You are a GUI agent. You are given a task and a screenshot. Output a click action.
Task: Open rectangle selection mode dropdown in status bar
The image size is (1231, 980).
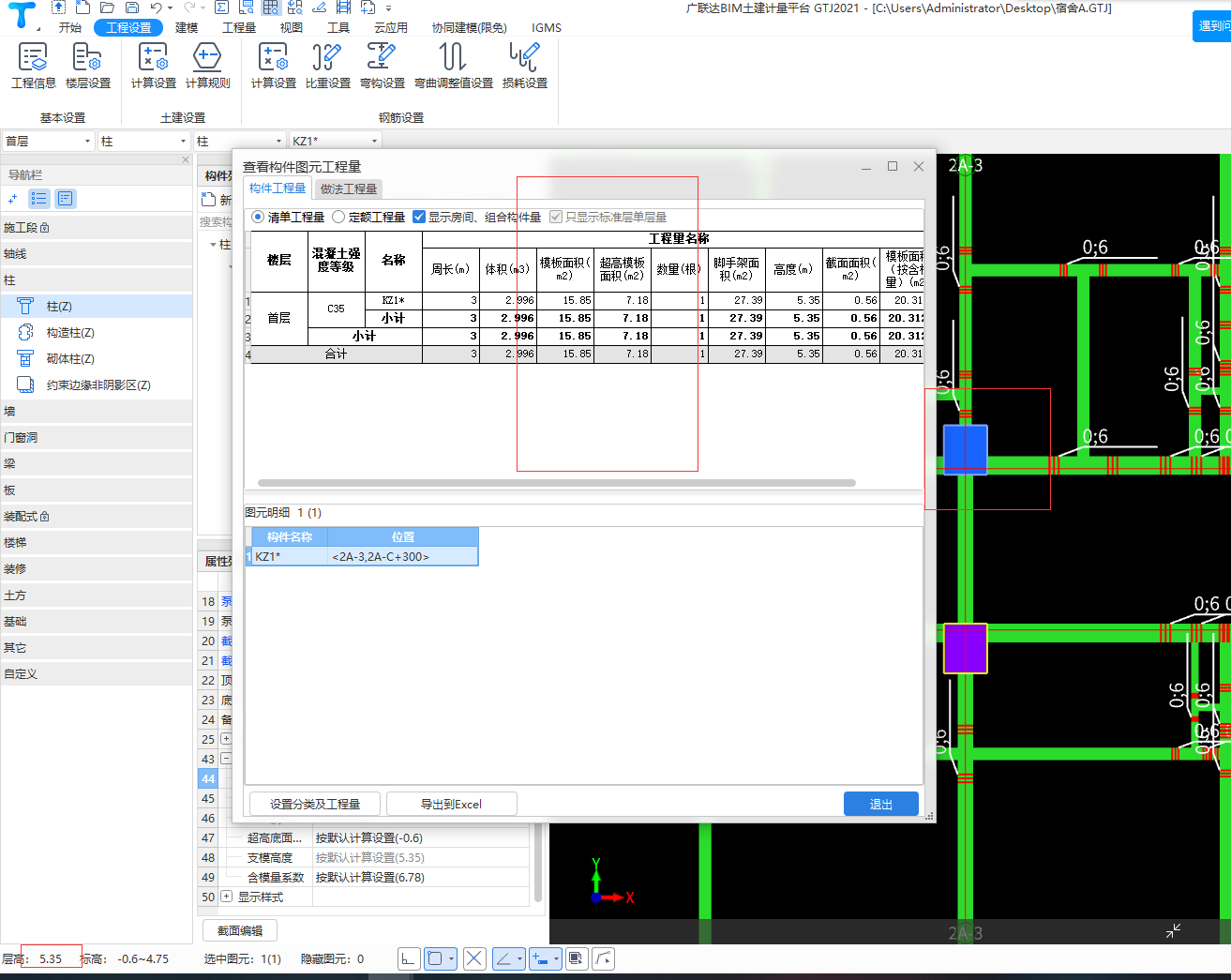coord(451,958)
